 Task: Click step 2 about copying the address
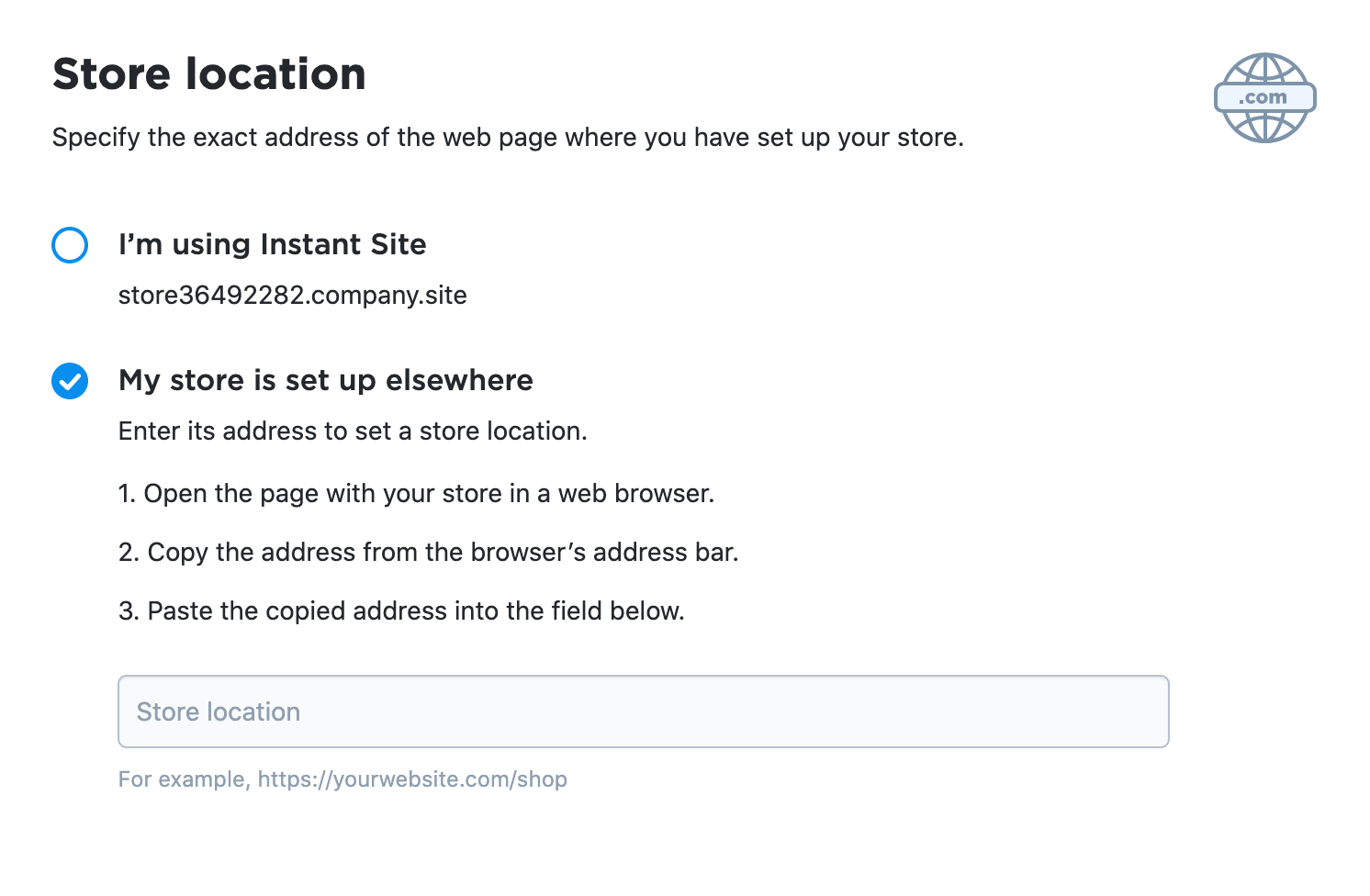428,553
